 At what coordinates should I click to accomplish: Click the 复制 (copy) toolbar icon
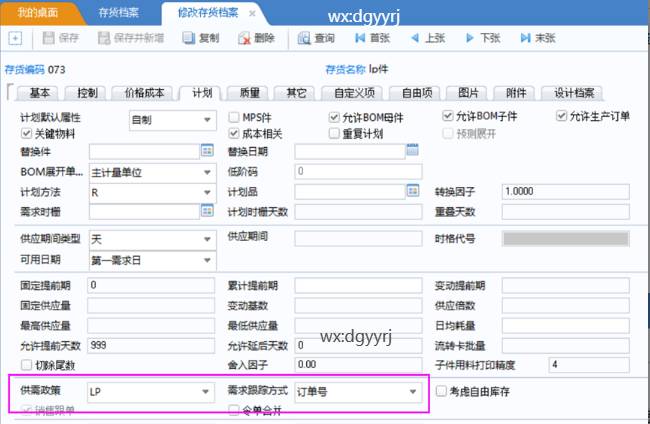pos(189,38)
